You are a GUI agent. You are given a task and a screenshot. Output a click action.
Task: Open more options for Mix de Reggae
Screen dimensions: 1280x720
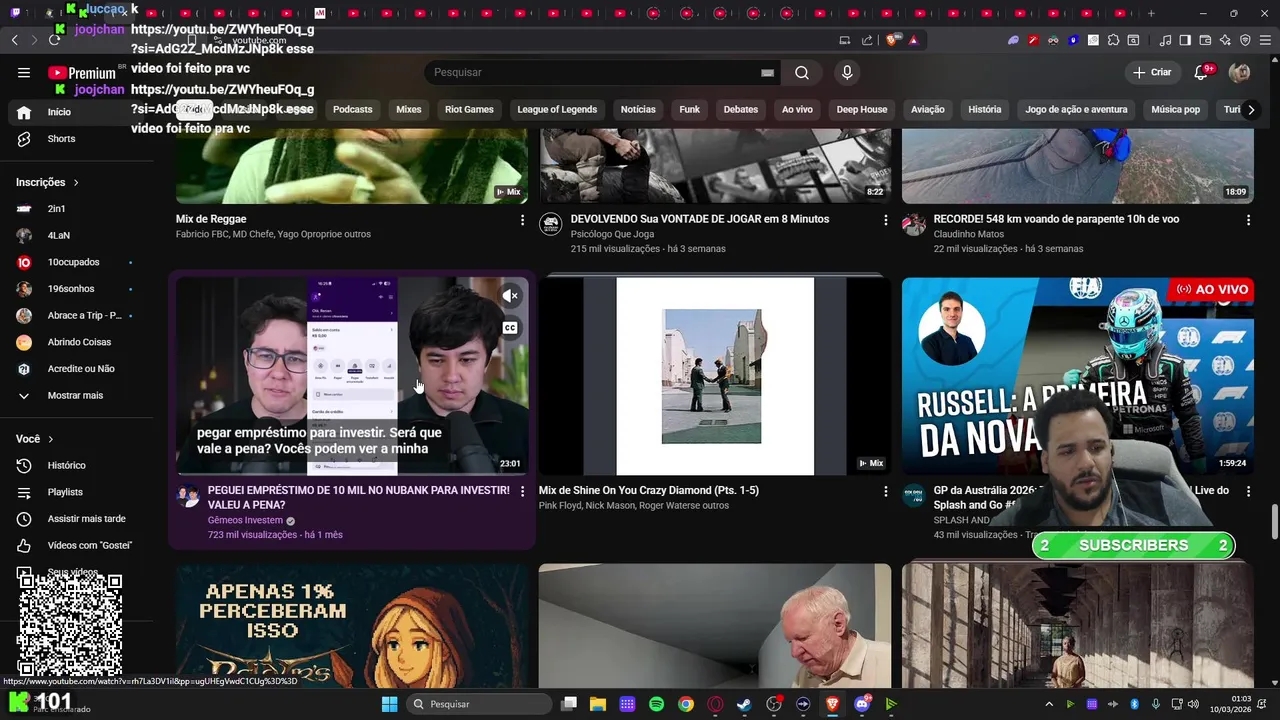[x=522, y=220]
